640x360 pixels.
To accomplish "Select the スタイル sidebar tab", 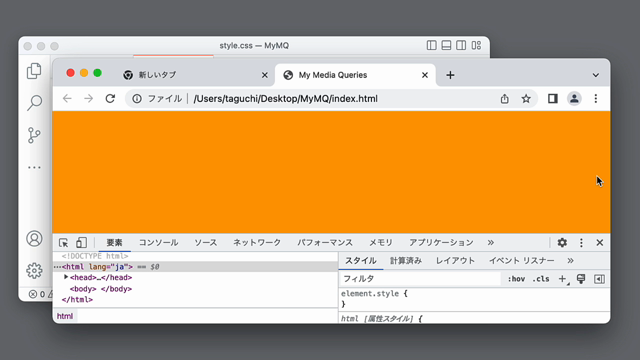I will [x=361, y=260].
